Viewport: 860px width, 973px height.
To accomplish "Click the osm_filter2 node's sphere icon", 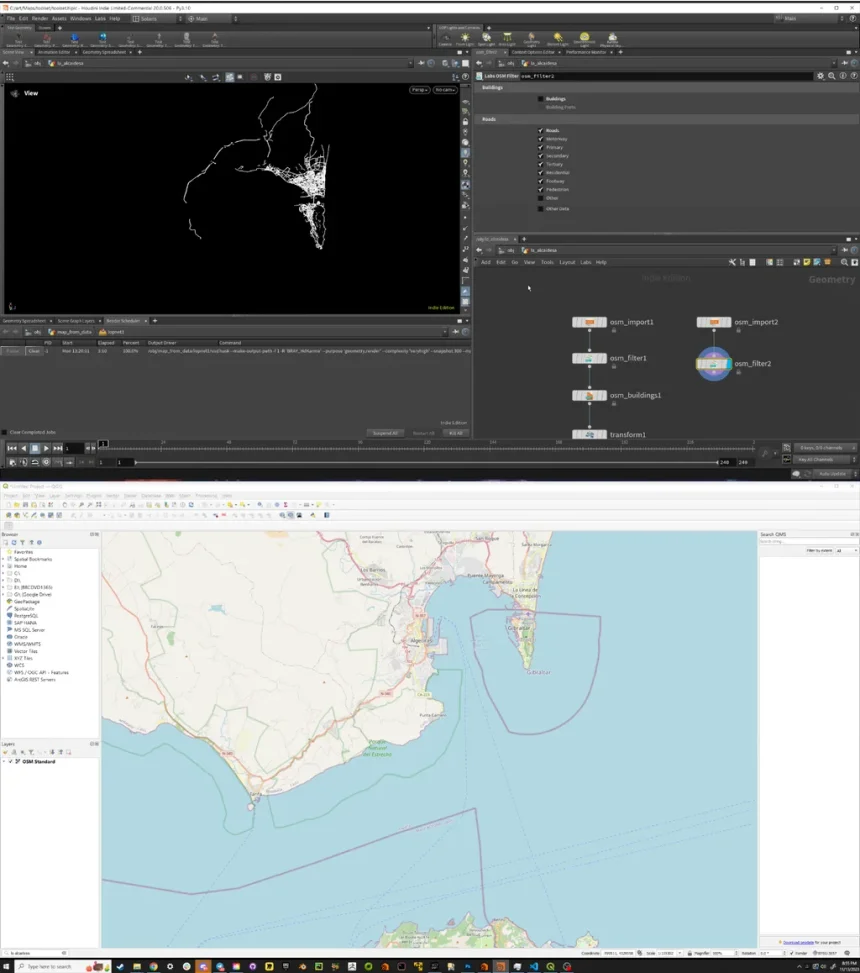I will pyautogui.click(x=713, y=365).
